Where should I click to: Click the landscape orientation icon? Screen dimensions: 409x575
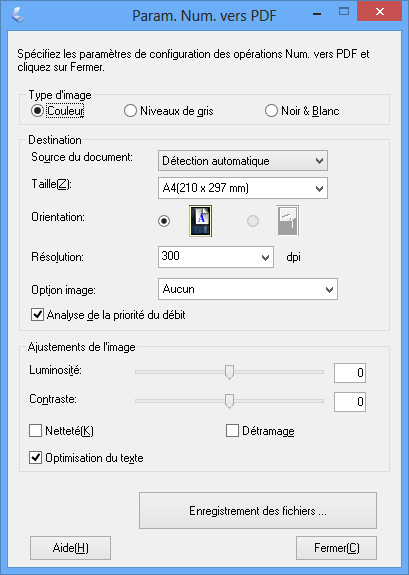(x=287, y=221)
